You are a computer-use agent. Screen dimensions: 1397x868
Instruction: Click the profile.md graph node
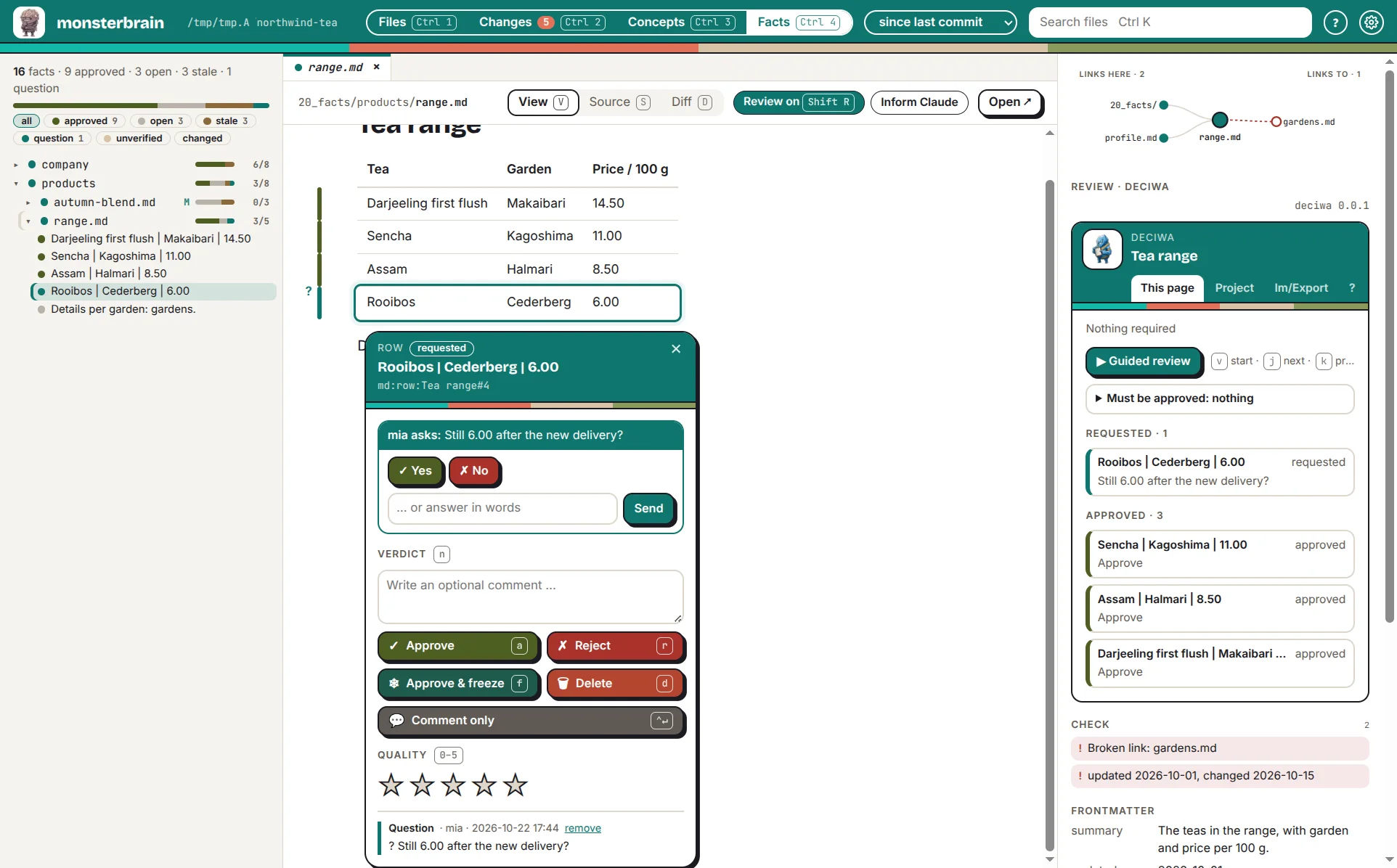pyautogui.click(x=1164, y=138)
